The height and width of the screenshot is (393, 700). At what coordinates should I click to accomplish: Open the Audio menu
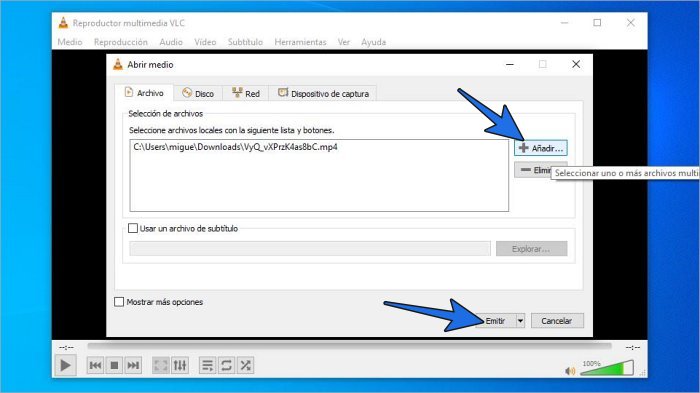(171, 42)
